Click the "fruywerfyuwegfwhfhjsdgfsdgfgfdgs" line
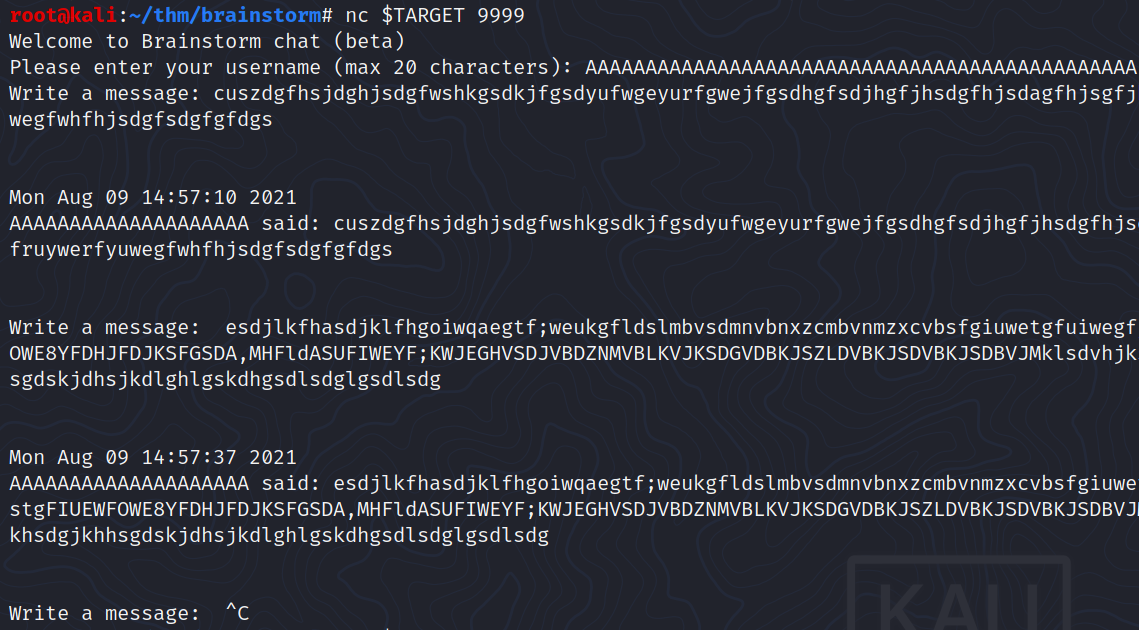The image size is (1139, 630). pos(200,249)
